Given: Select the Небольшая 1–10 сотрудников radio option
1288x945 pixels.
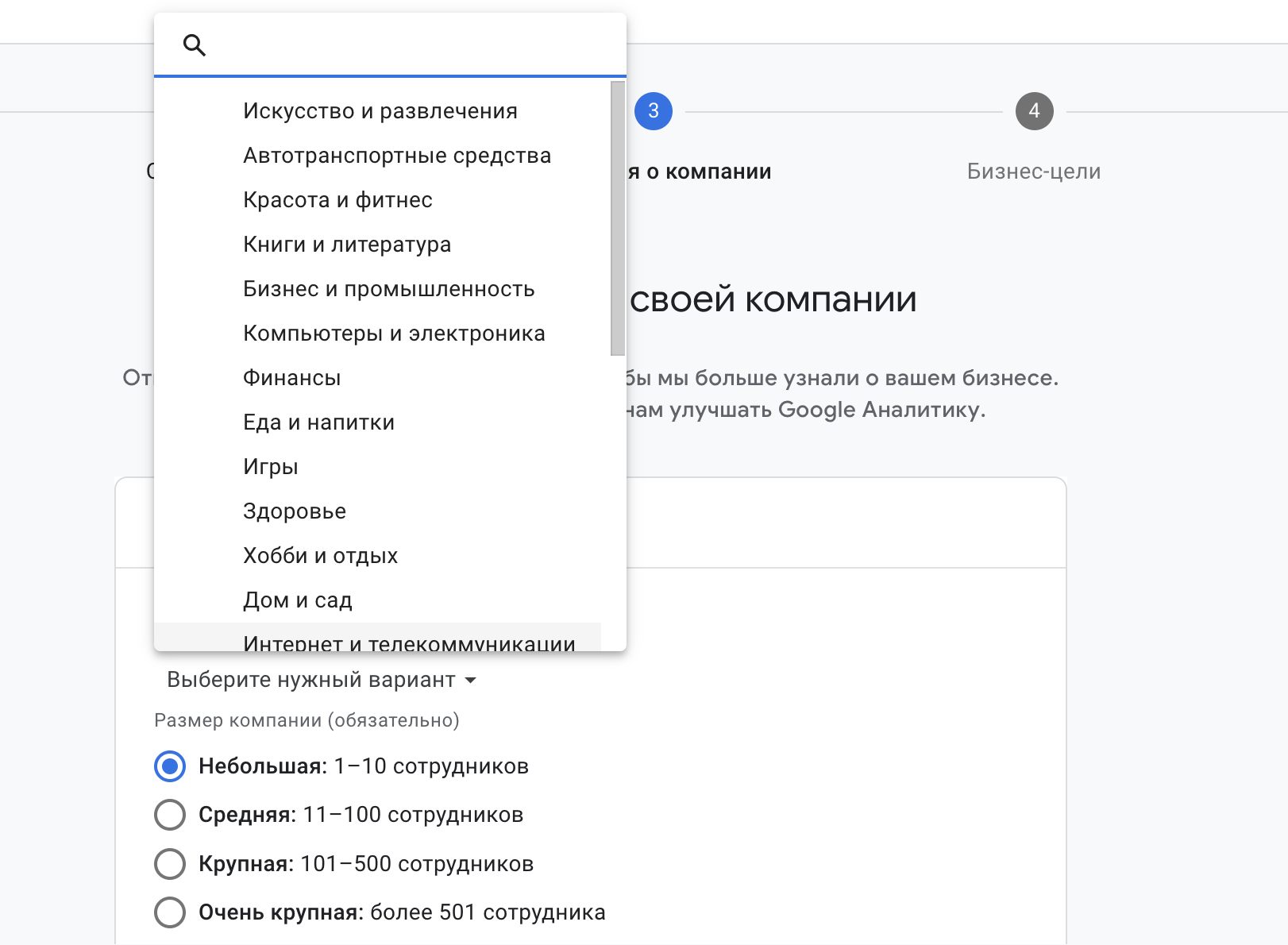Looking at the screenshot, I should (170, 766).
